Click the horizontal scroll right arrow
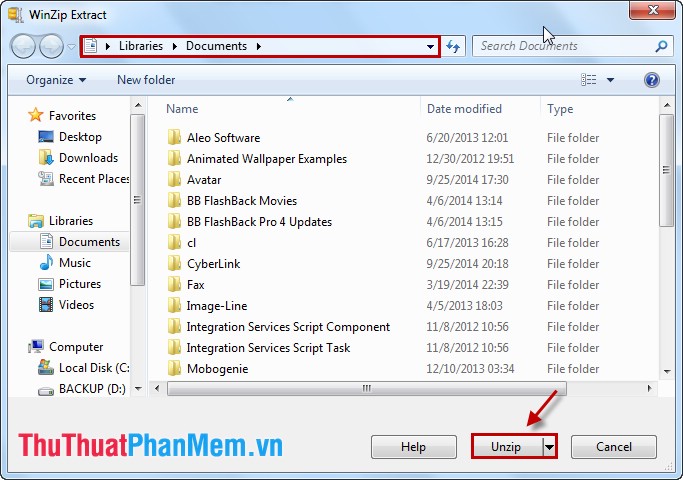The width and height of the screenshot is (683, 480). coord(649,388)
